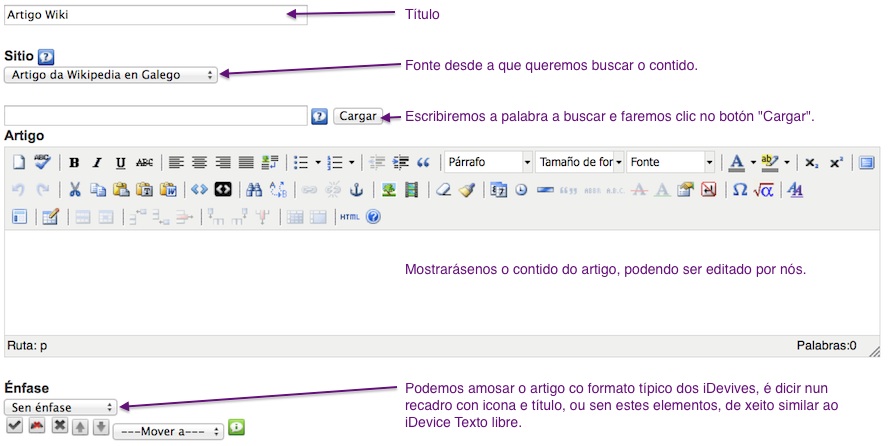The width and height of the screenshot is (888, 446).
Task: Click the New document icon in editor toolbar
Action: tap(19, 162)
